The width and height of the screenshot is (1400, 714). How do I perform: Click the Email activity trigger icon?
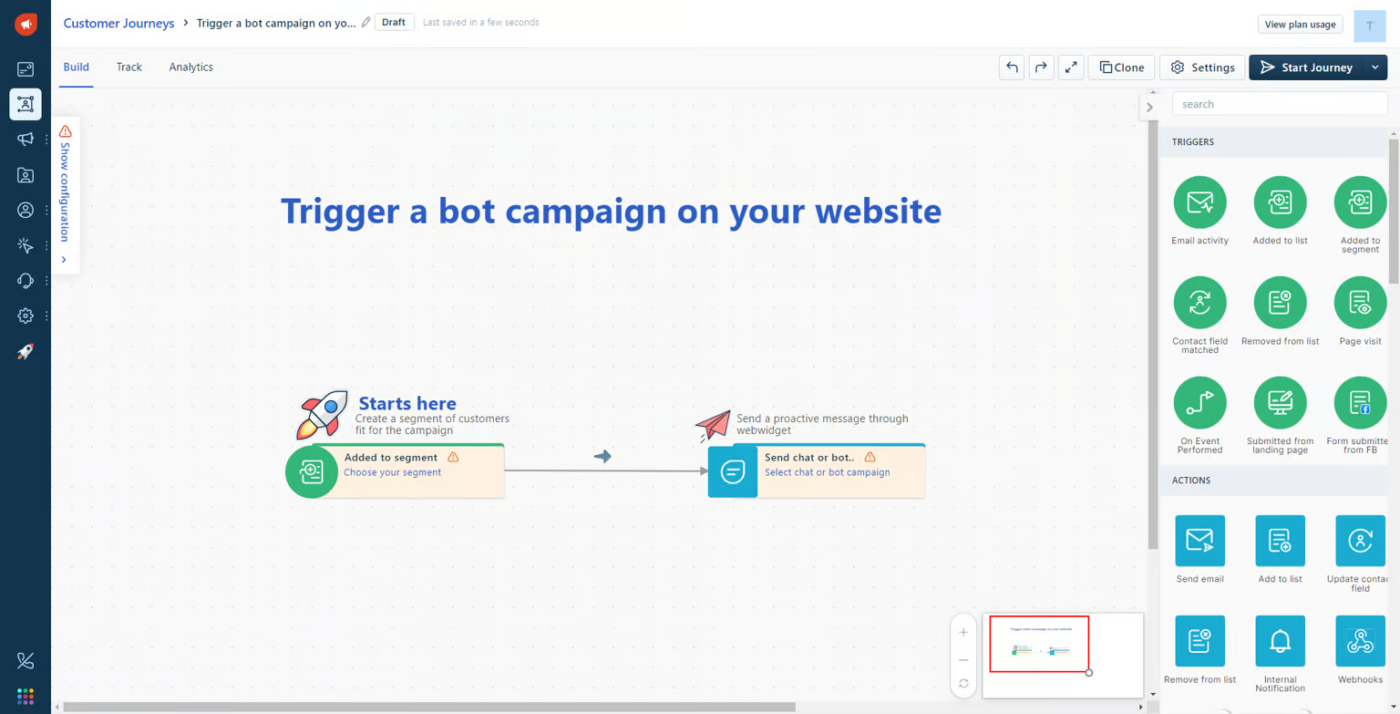1199,202
